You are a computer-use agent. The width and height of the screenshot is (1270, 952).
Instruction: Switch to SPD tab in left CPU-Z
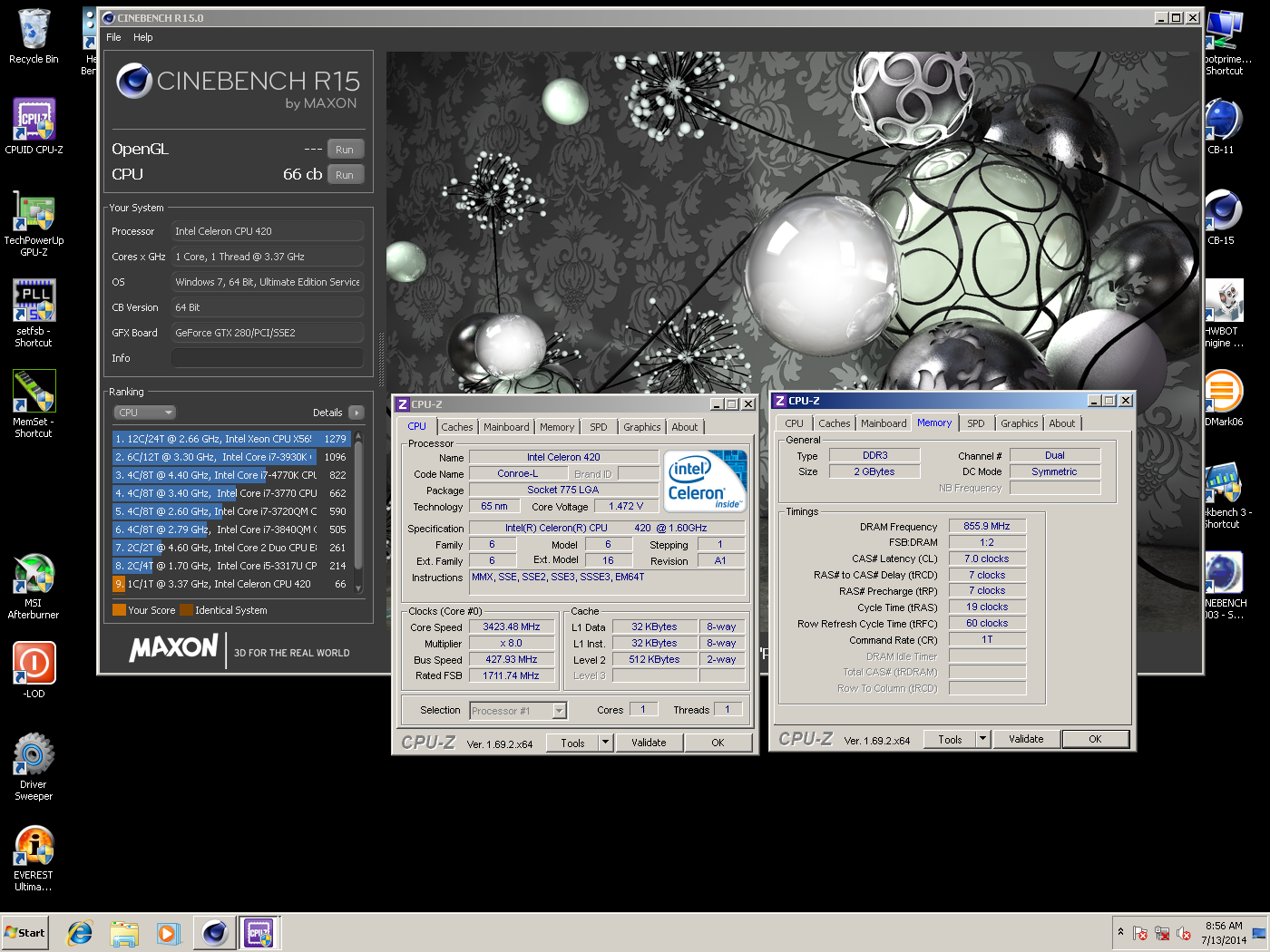click(x=599, y=427)
